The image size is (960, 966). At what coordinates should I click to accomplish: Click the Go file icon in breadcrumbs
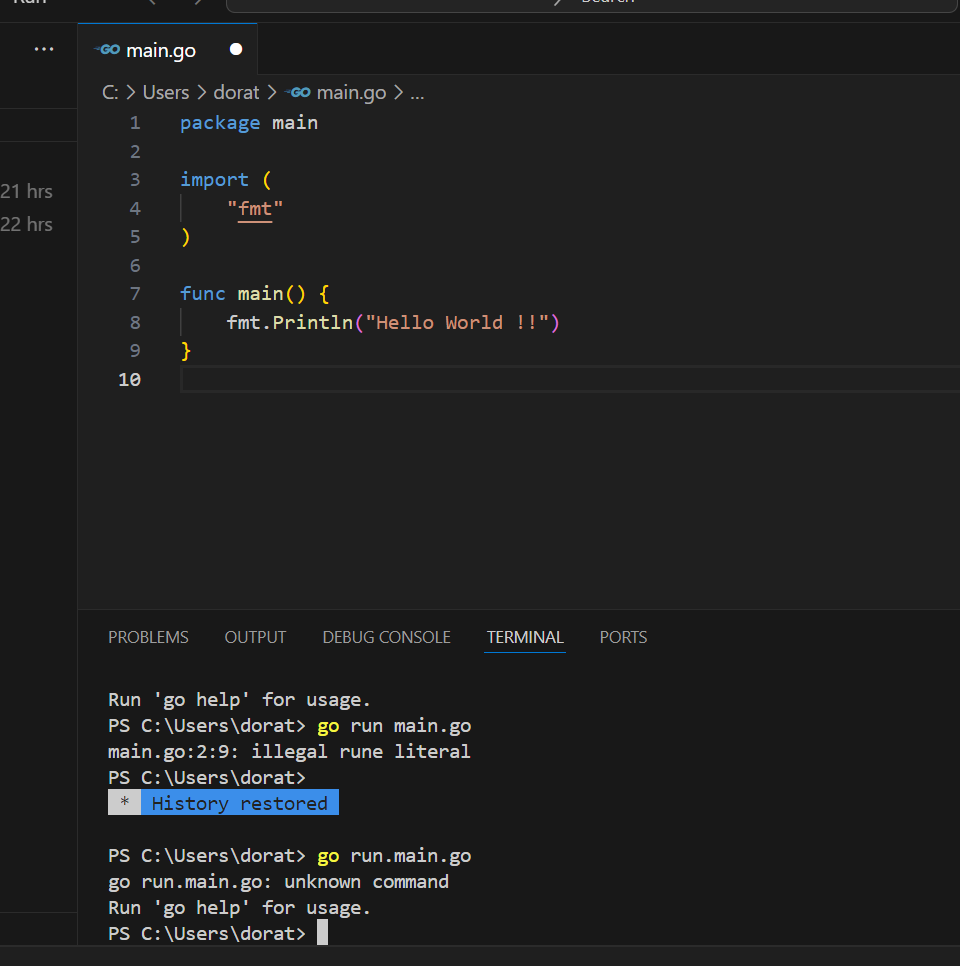[x=298, y=93]
